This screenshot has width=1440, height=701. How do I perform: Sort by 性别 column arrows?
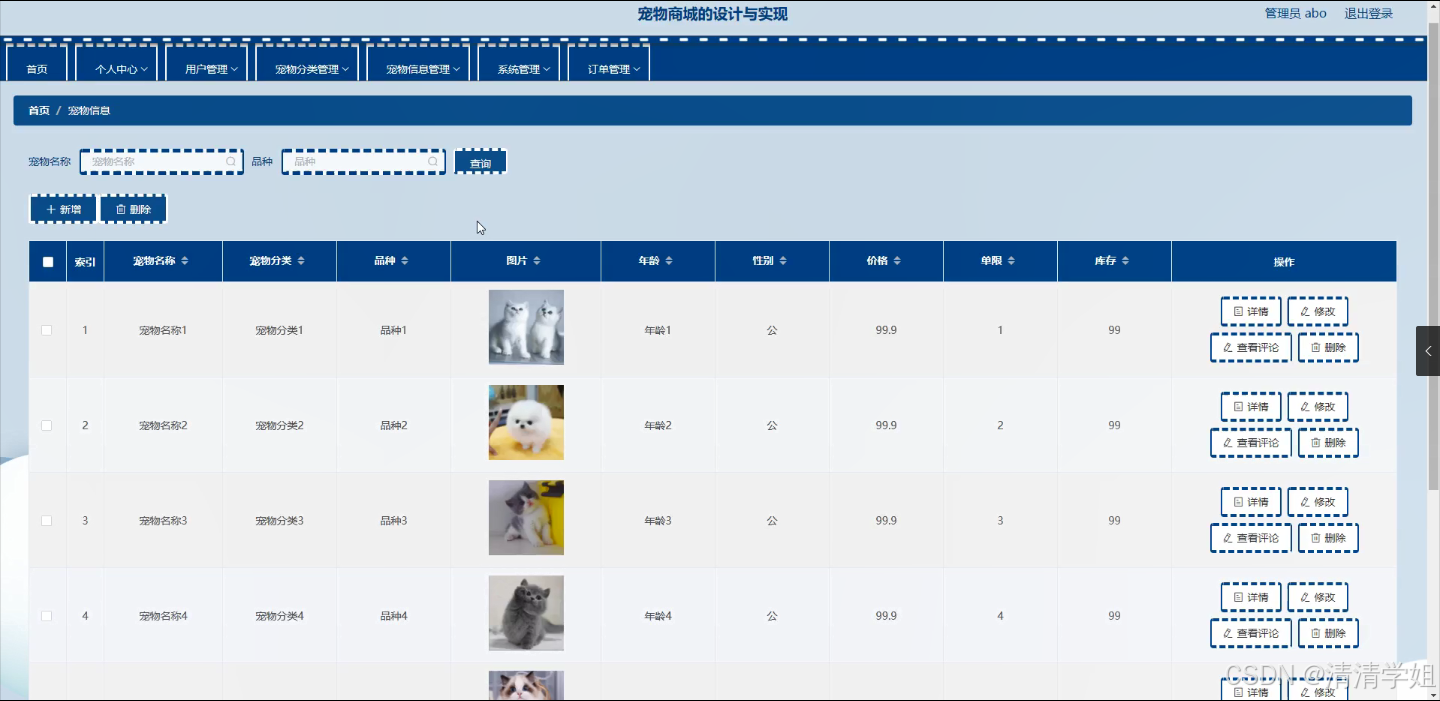pos(783,261)
